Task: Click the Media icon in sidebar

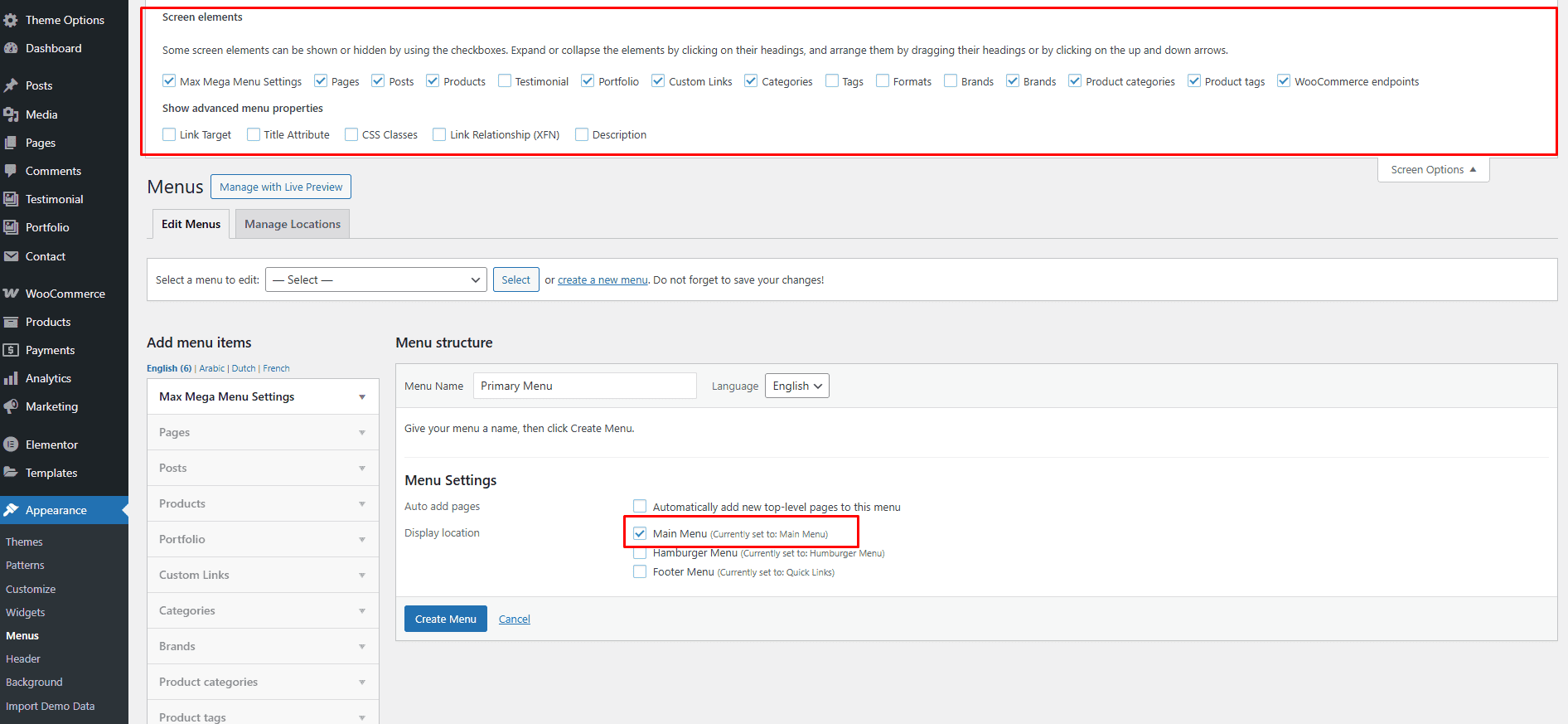Action: [11, 114]
